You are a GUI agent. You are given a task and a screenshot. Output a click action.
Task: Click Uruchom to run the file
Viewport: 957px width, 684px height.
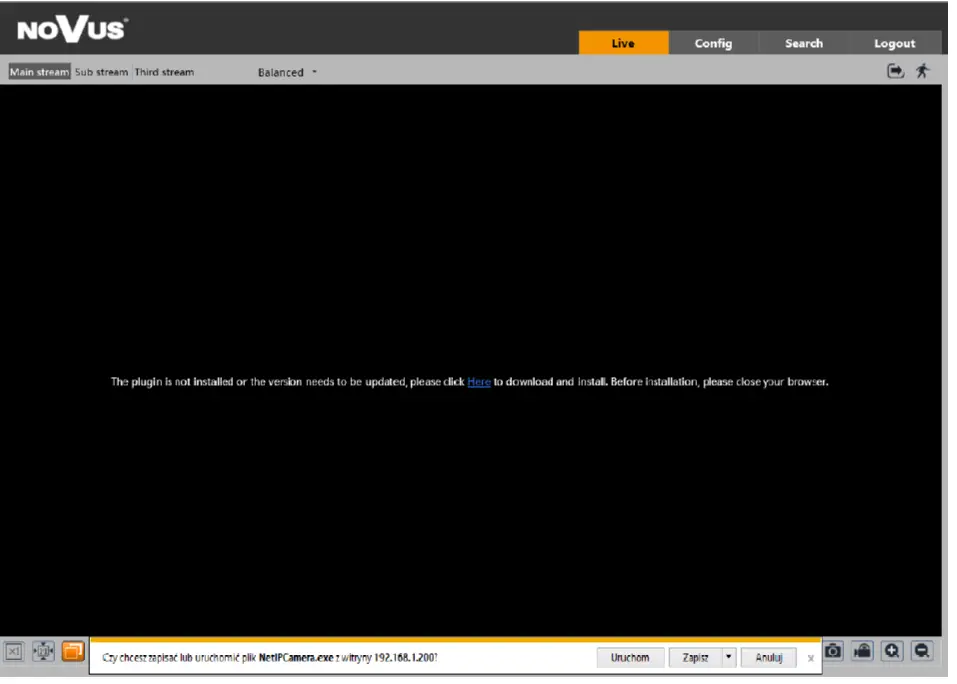click(630, 657)
